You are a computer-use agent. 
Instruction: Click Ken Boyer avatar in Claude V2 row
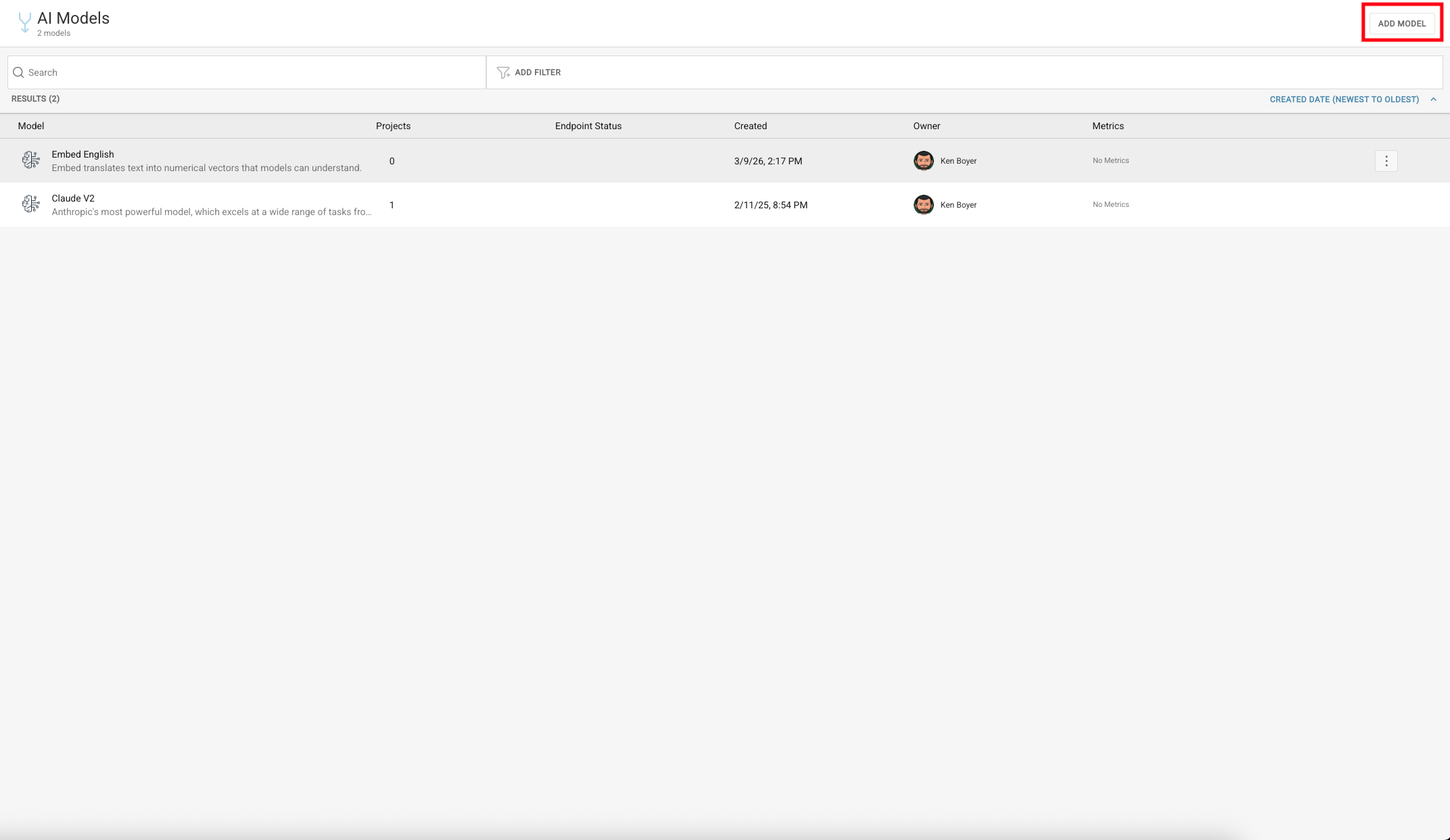pos(923,205)
